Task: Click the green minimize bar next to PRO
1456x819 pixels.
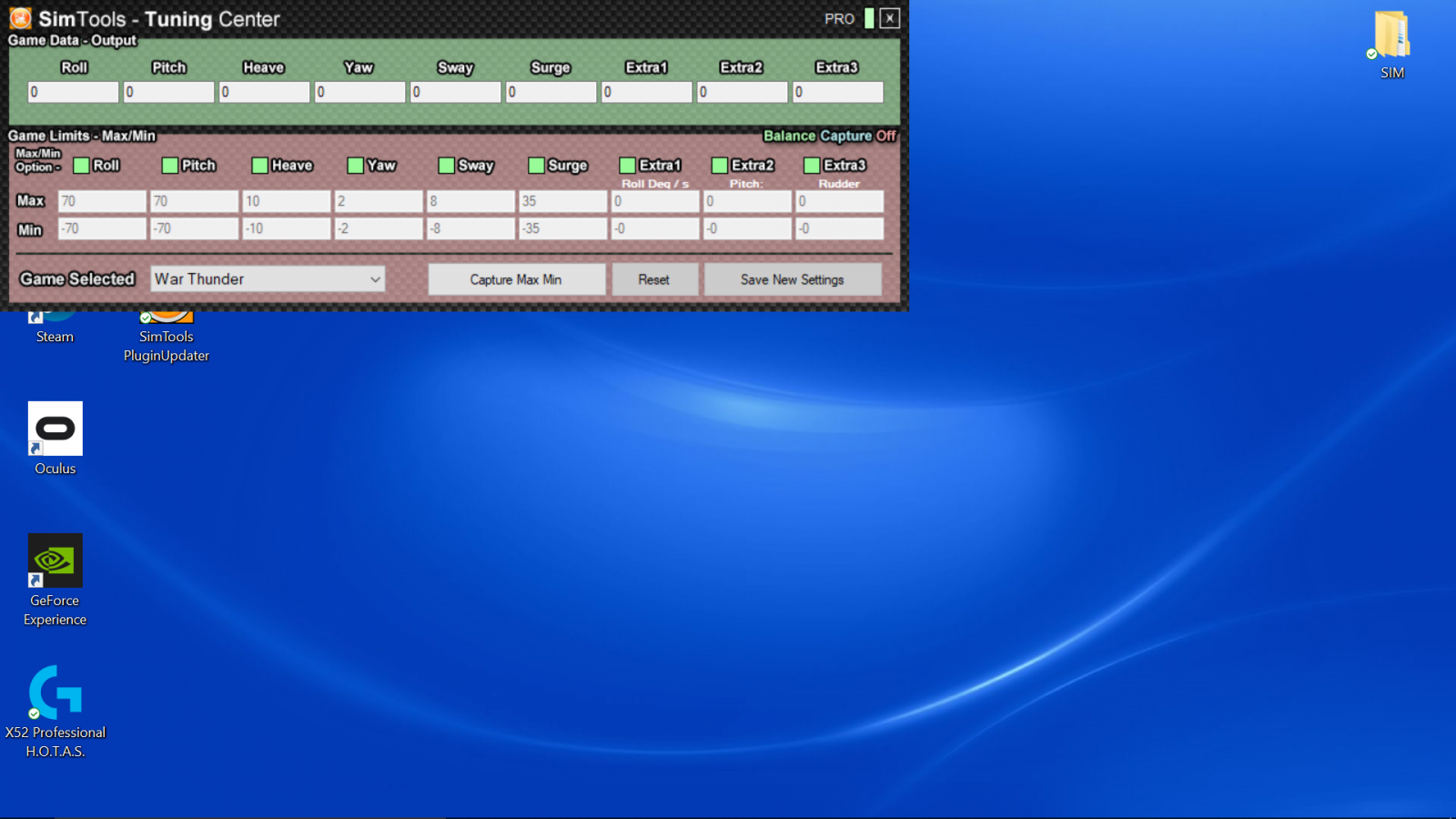Action: (x=869, y=18)
